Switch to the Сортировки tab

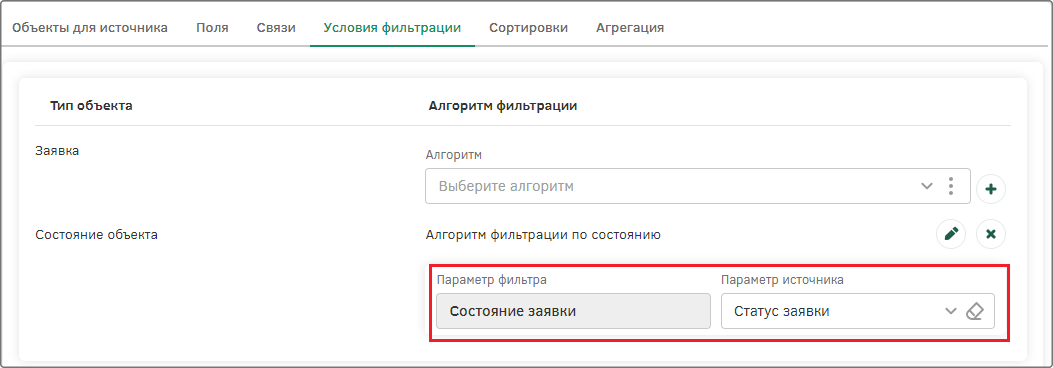529,28
